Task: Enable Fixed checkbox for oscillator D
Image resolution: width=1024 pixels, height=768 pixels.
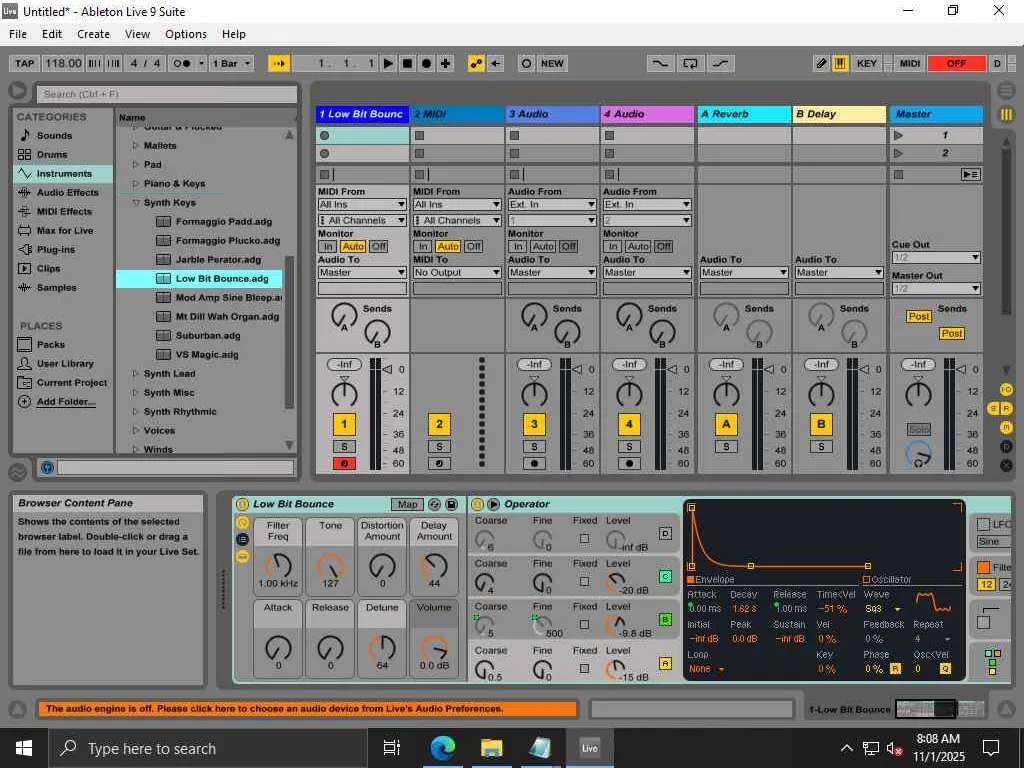Action: click(x=584, y=539)
